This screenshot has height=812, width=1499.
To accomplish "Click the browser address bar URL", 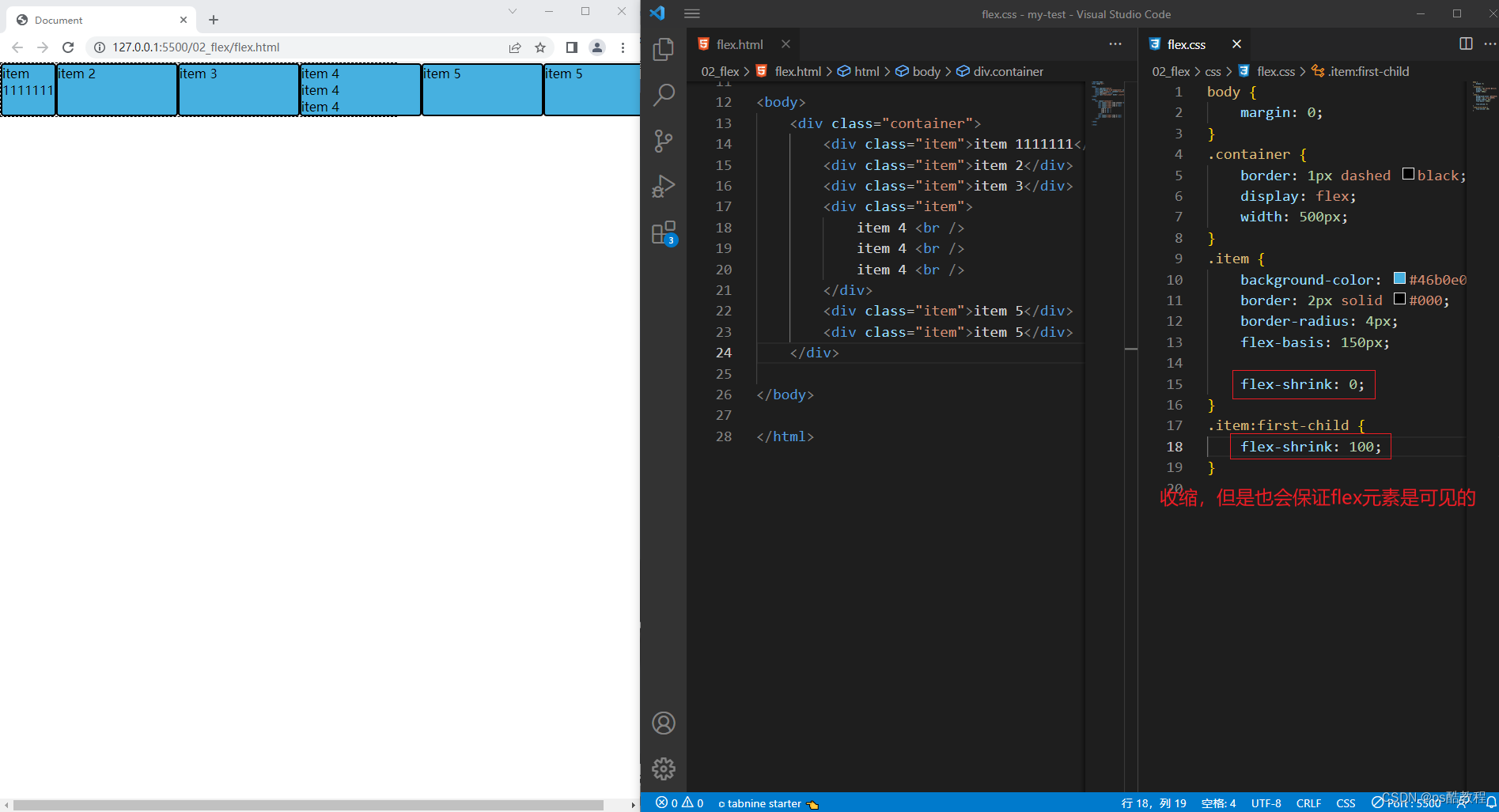I will [x=195, y=47].
